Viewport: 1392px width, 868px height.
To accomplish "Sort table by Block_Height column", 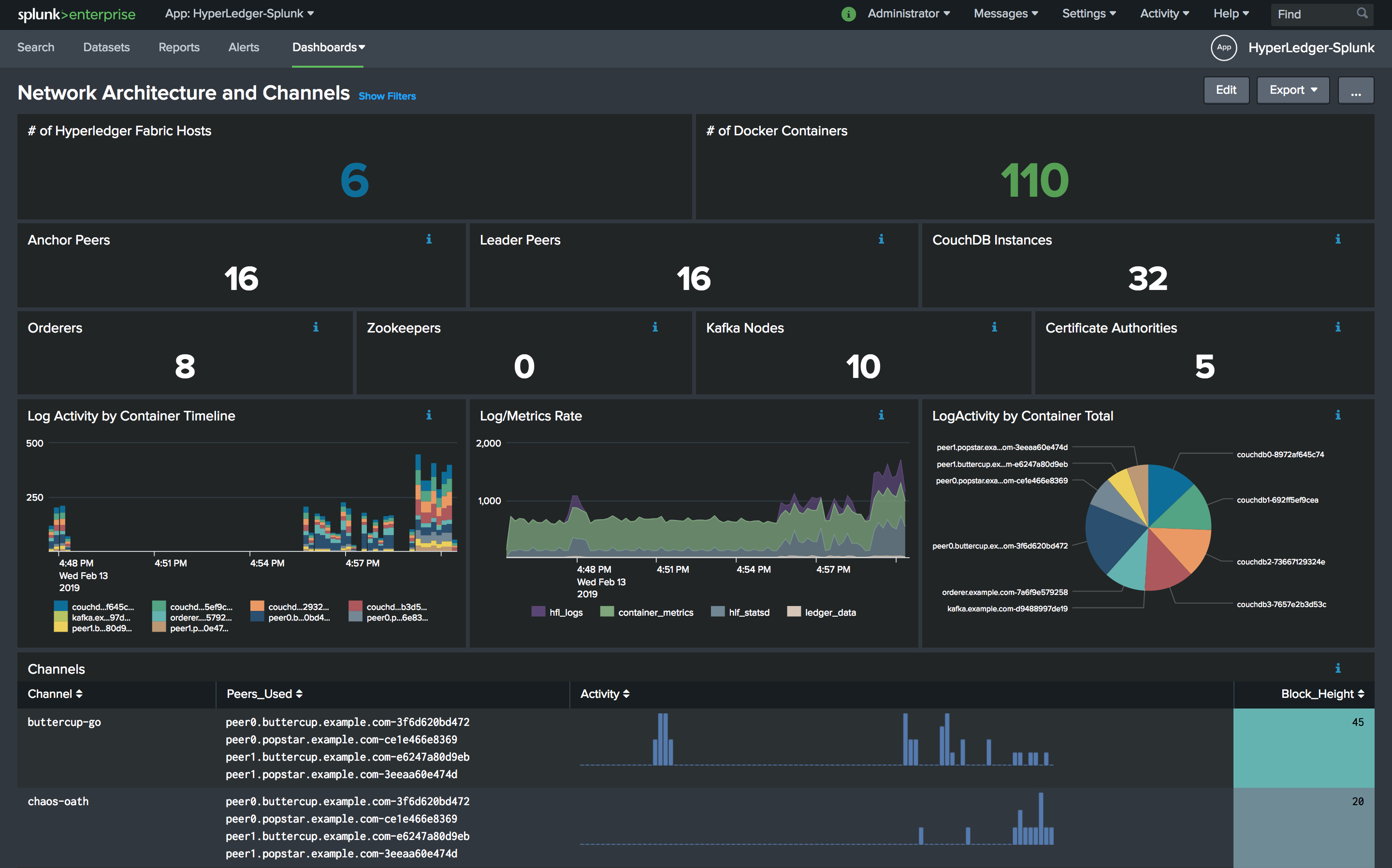I will pyautogui.click(x=1322, y=694).
